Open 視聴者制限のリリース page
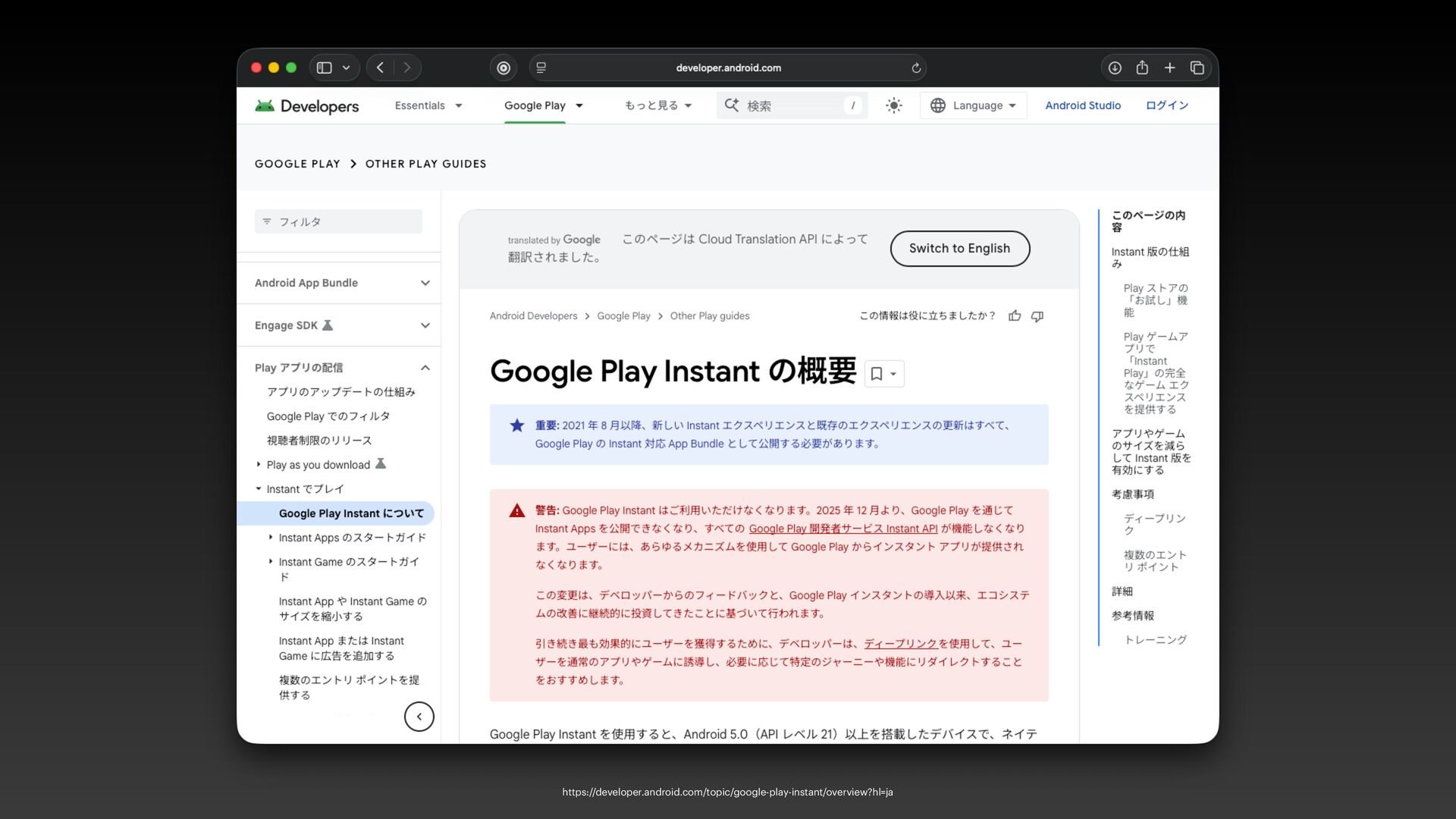Viewport: 1456px width, 819px height. [x=319, y=441]
